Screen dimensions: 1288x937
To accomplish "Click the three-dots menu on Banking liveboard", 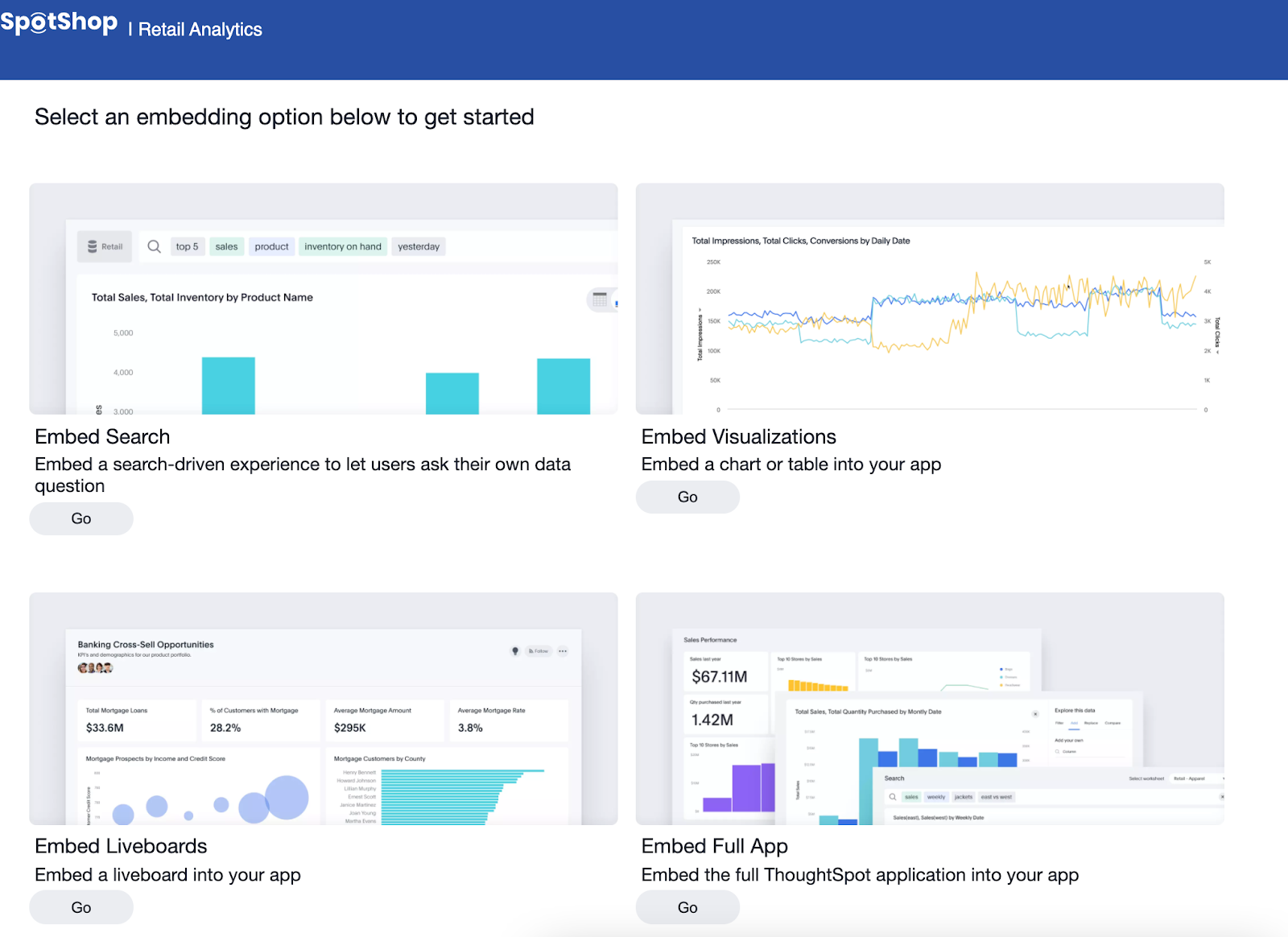I will pyautogui.click(x=563, y=651).
